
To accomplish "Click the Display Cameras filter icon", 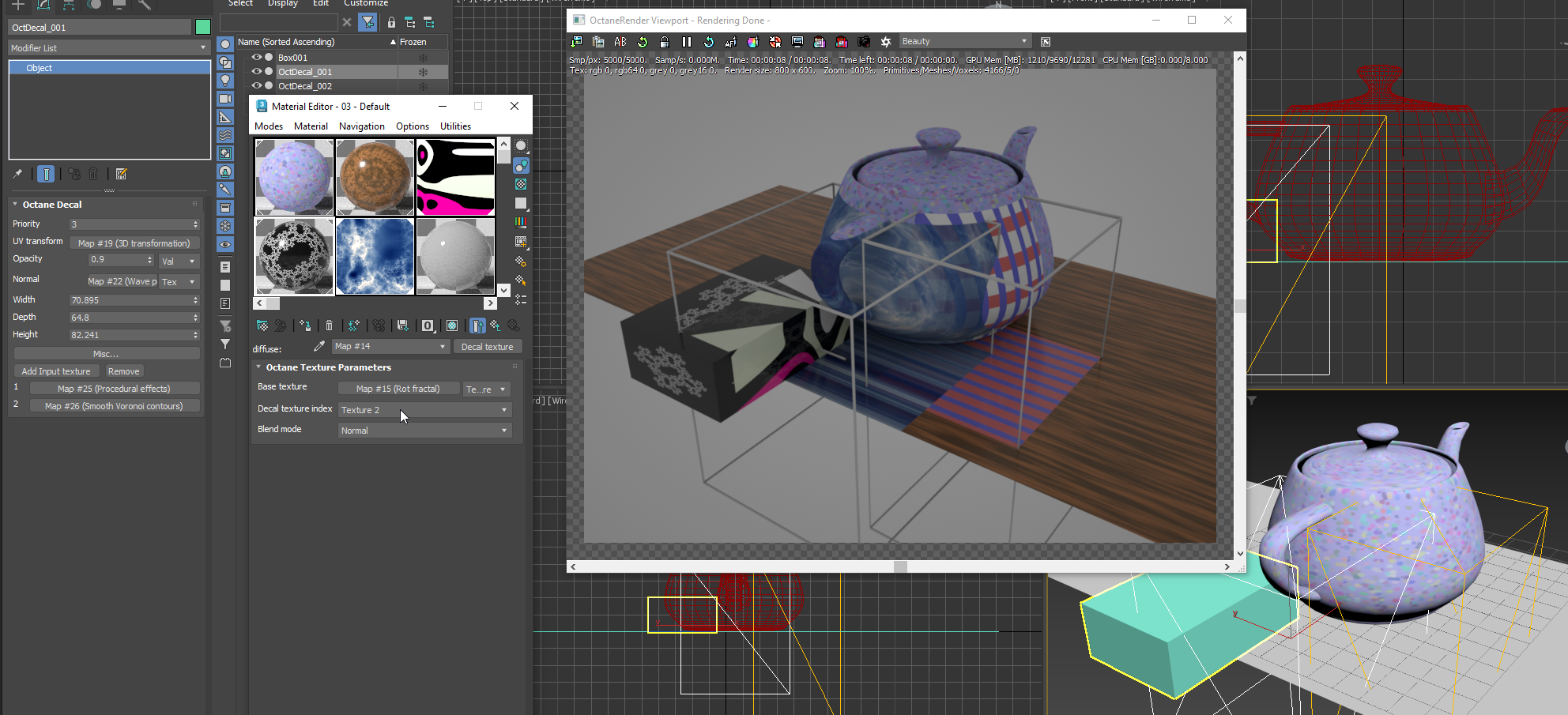I will click(225, 99).
